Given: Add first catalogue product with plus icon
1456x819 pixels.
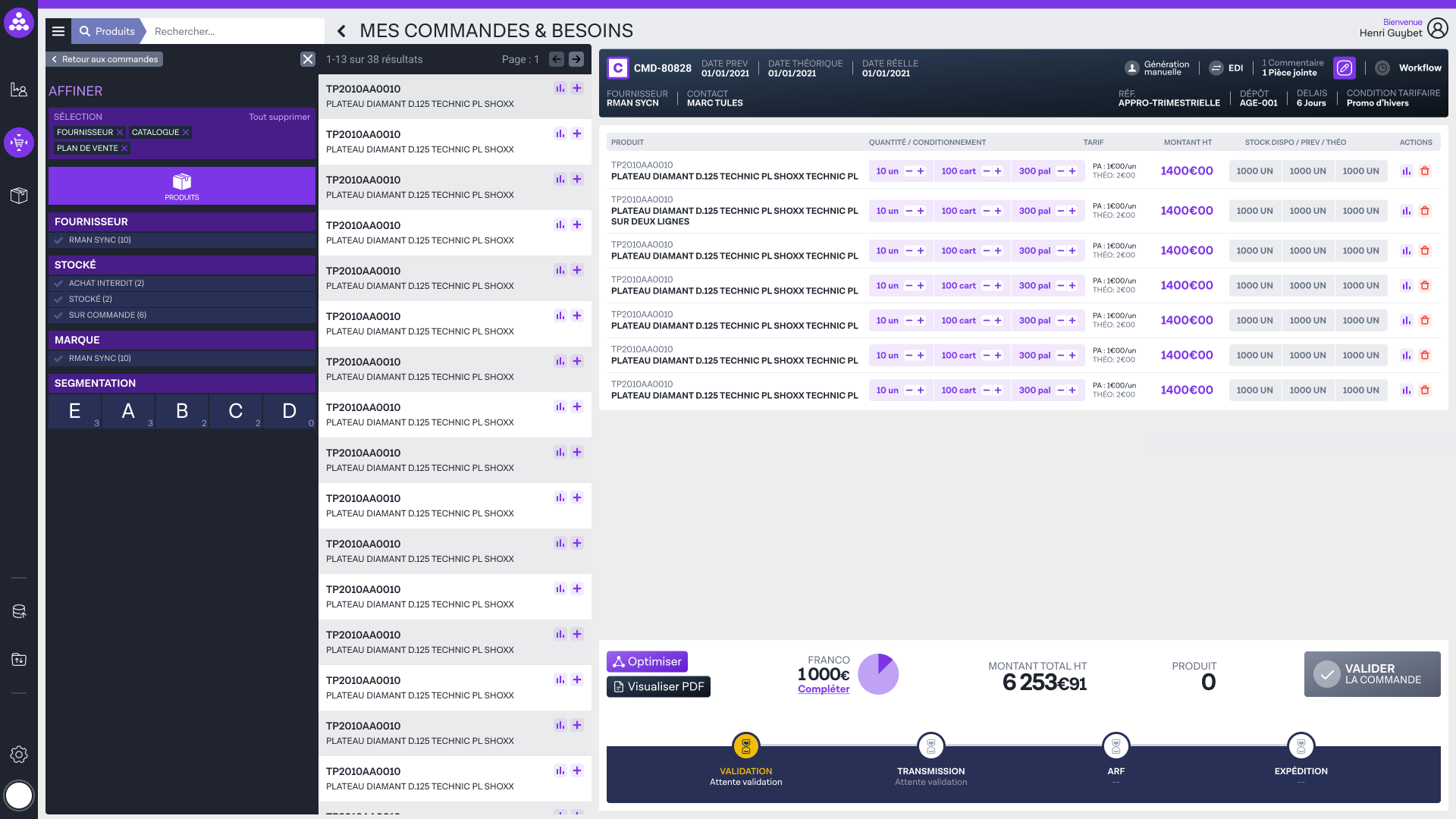Looking at the screenshot, I should pyautogui.click(x=577, y=89).
